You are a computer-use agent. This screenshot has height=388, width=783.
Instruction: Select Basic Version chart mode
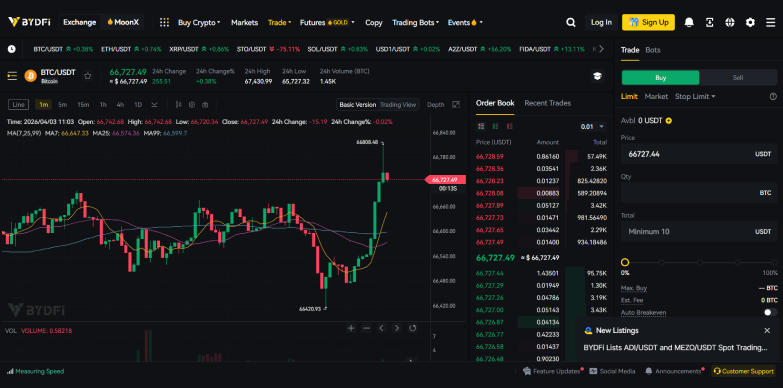point(358,104)
